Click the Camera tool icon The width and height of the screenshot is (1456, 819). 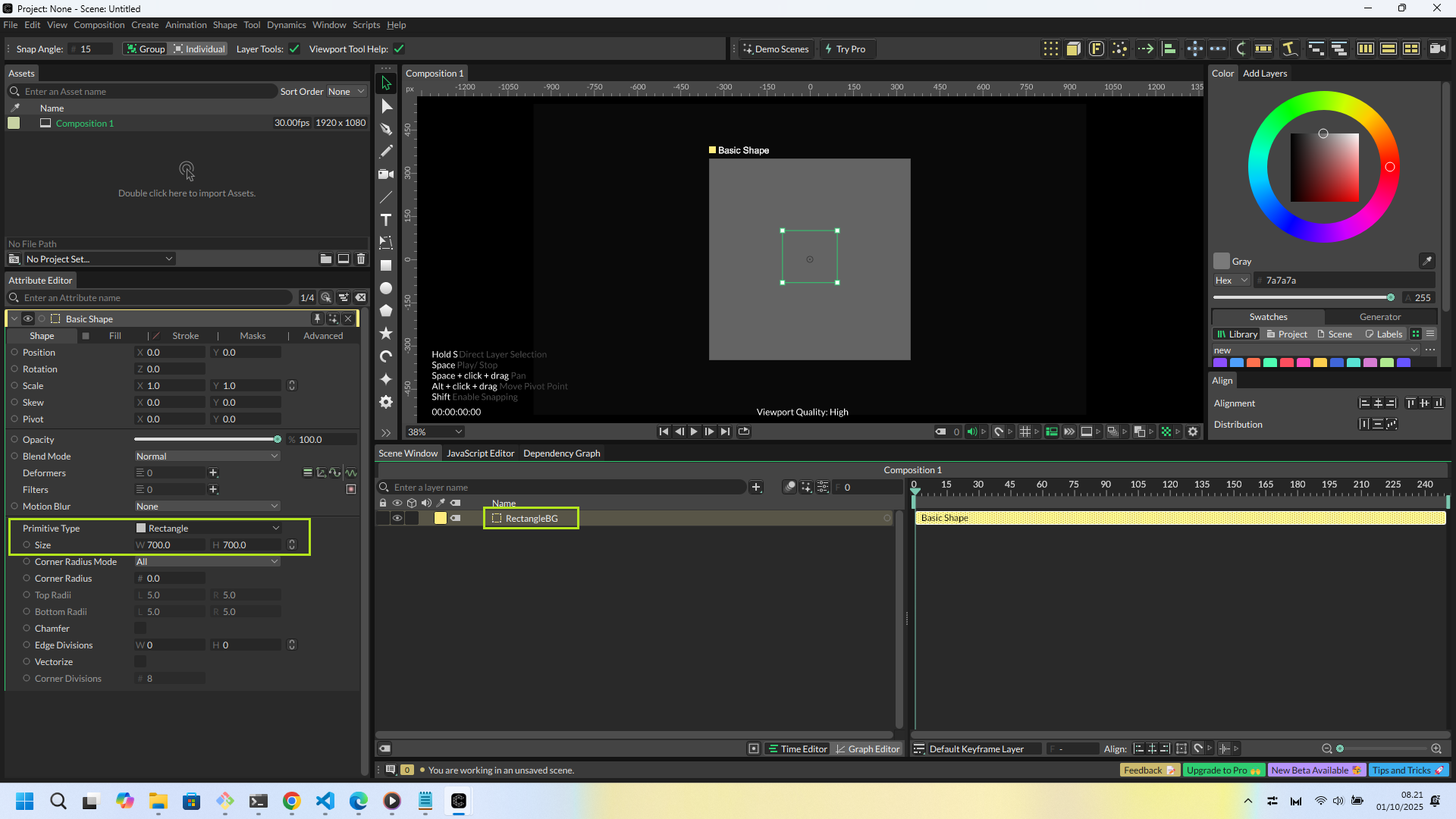pos(386,174)
